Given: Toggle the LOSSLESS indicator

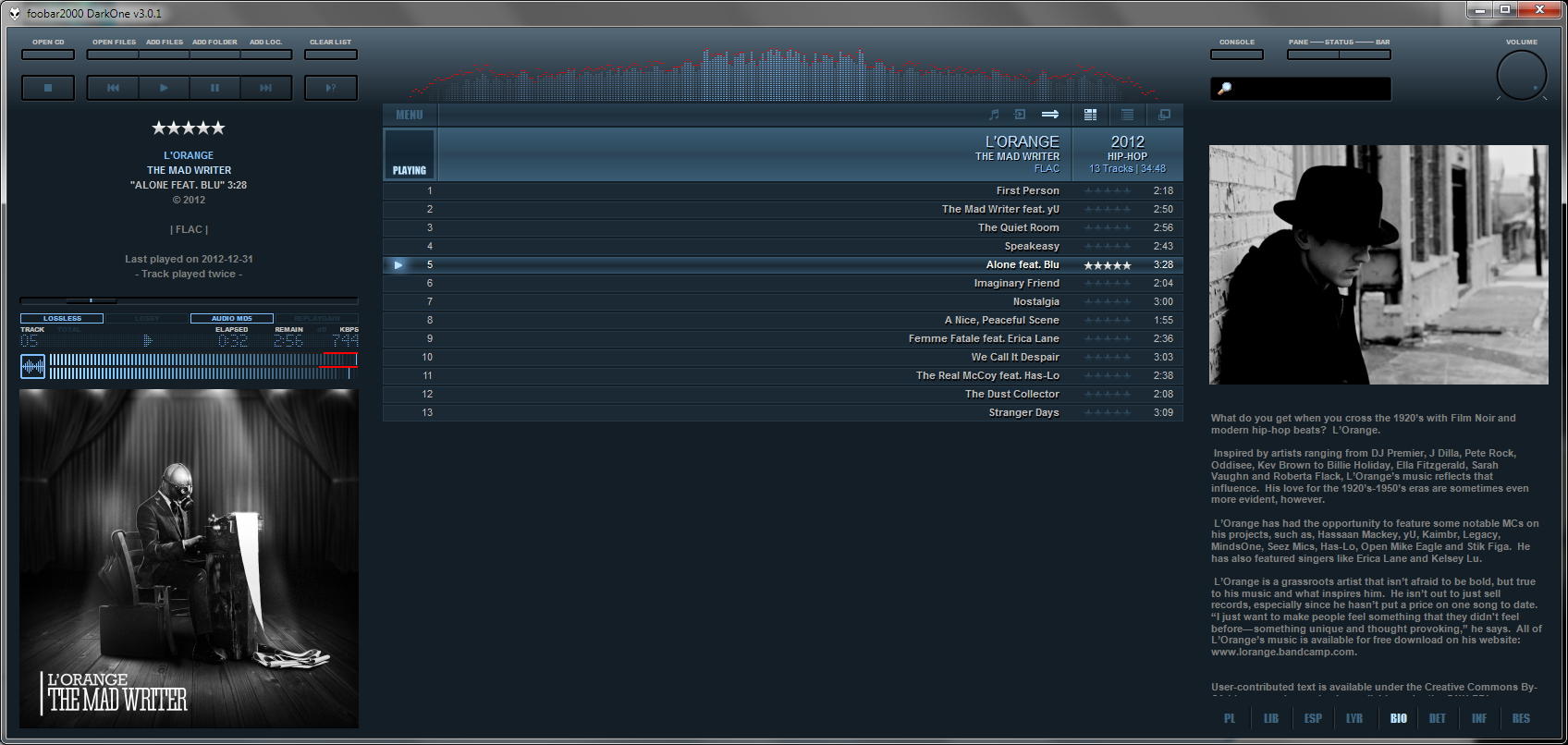Looking at the screenshot, I should [x=62, y=318].
